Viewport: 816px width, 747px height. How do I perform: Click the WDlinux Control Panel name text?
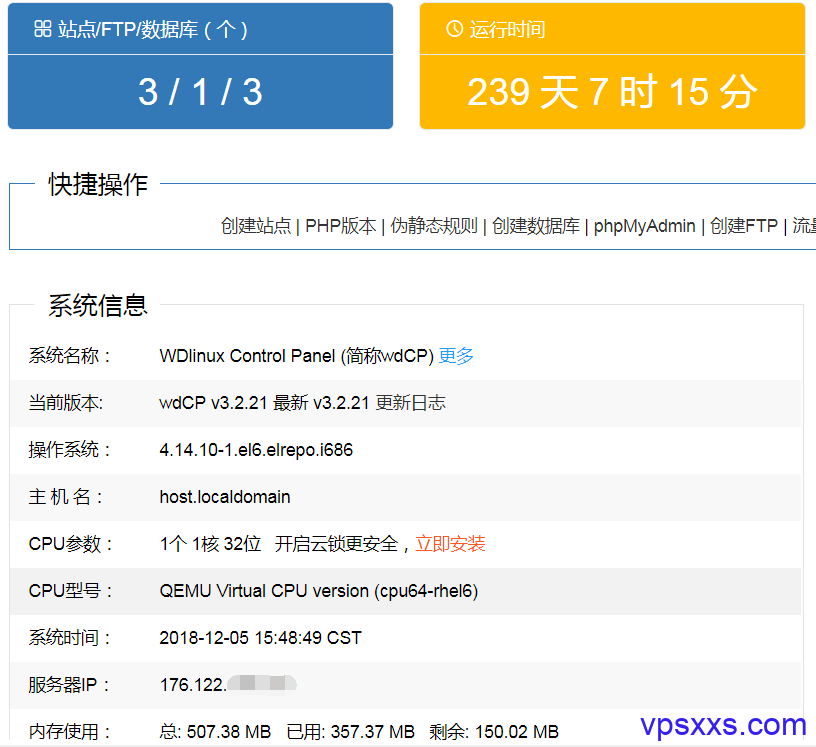[x=297, y=356]
